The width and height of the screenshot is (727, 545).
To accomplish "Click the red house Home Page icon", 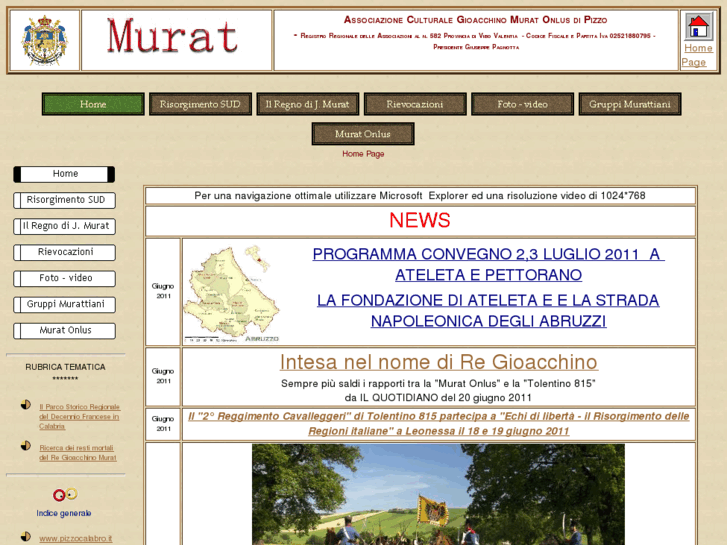I will point(698,26).
